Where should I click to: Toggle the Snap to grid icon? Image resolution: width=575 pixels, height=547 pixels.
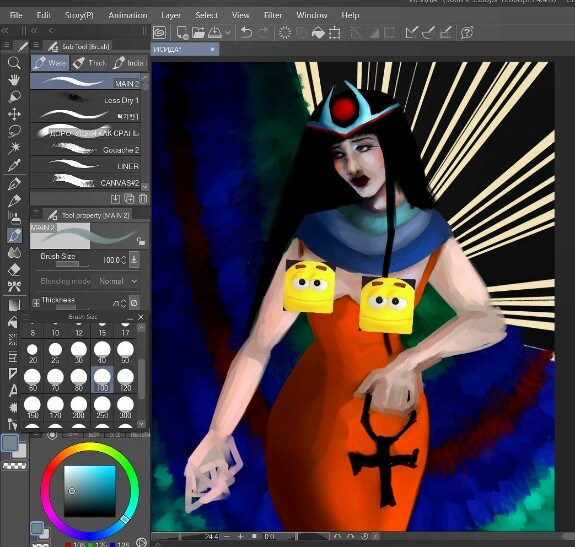pos(445,33)
